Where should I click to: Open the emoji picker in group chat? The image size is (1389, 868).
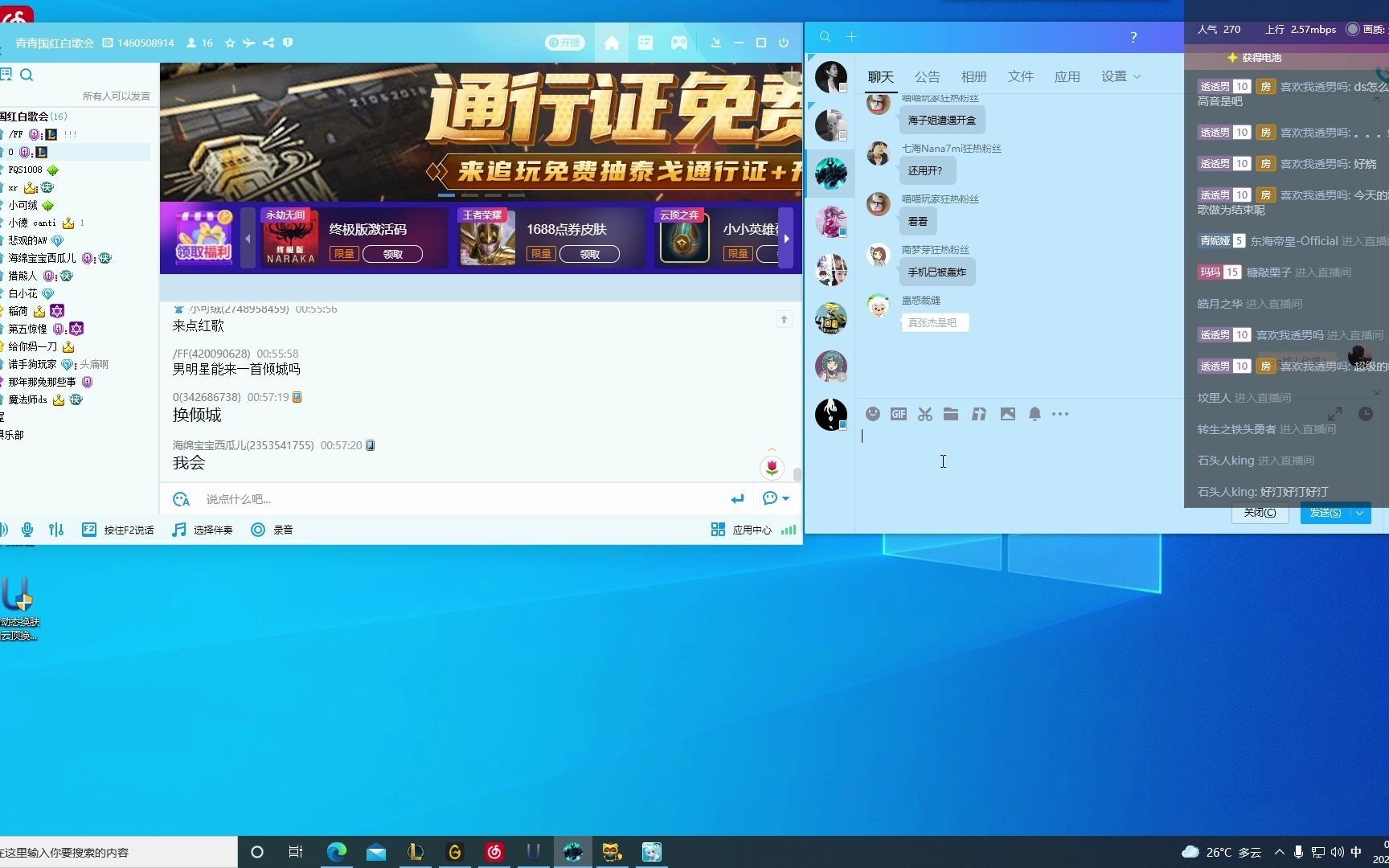(x=872, y=414)
